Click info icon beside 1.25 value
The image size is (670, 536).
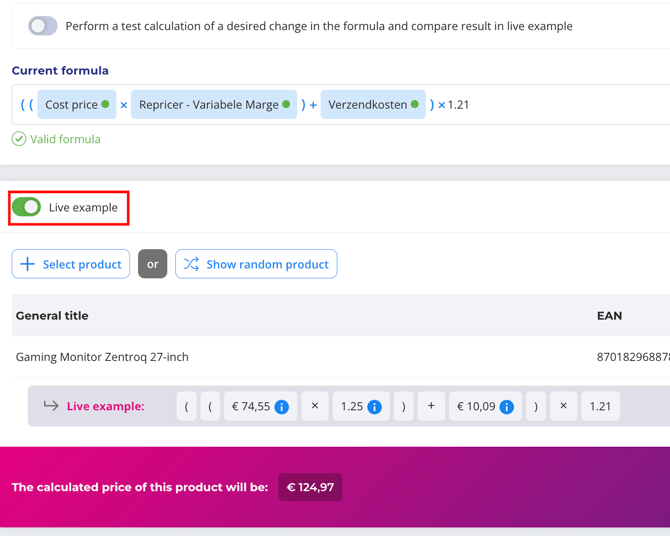(x=374, y=407)
